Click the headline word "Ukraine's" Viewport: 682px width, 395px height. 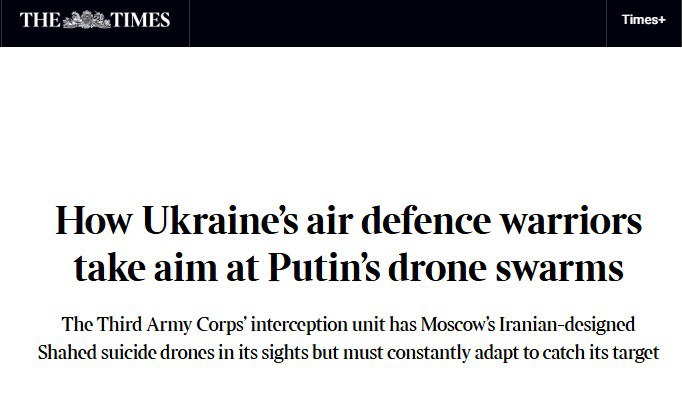(220, 221)
